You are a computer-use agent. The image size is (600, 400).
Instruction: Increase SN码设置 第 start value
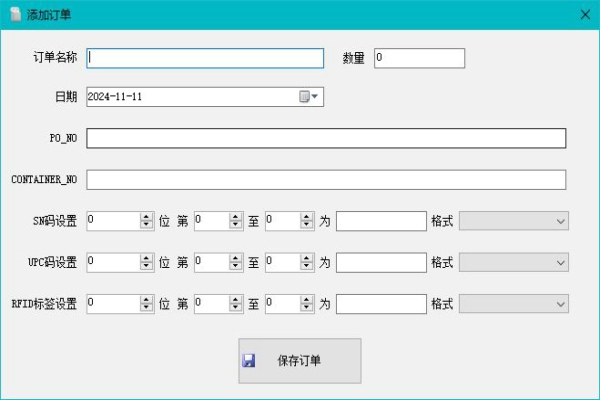pyautogui.click(x=236, y=217)
